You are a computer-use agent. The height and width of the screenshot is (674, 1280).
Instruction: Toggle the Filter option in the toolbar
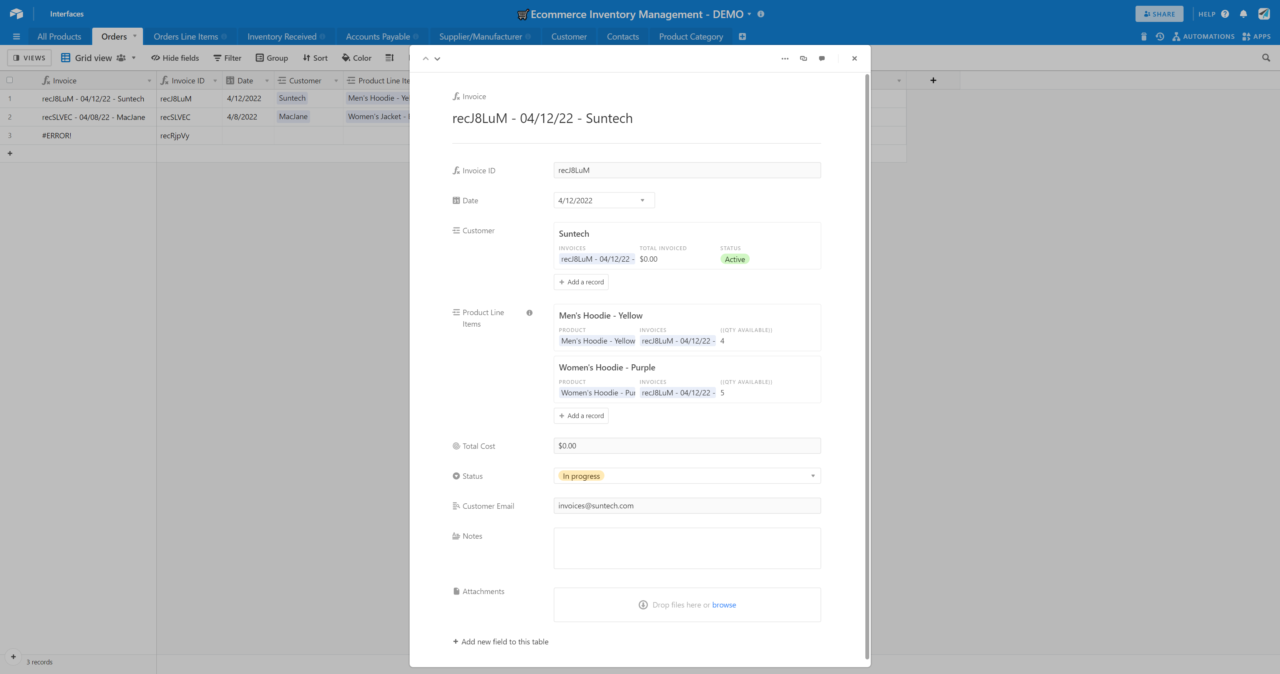point(228,57)
